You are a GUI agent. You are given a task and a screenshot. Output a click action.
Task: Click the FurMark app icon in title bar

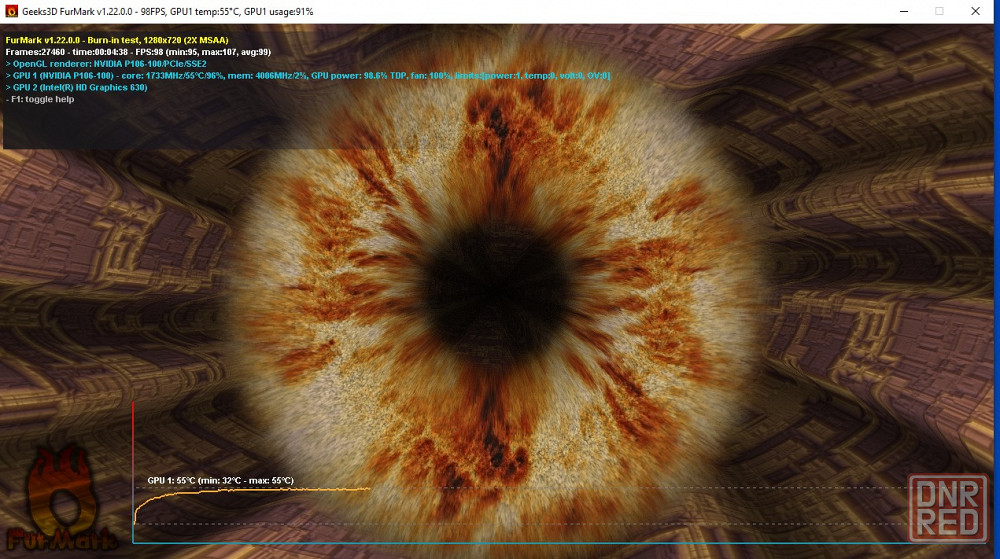tap(11, 11)
